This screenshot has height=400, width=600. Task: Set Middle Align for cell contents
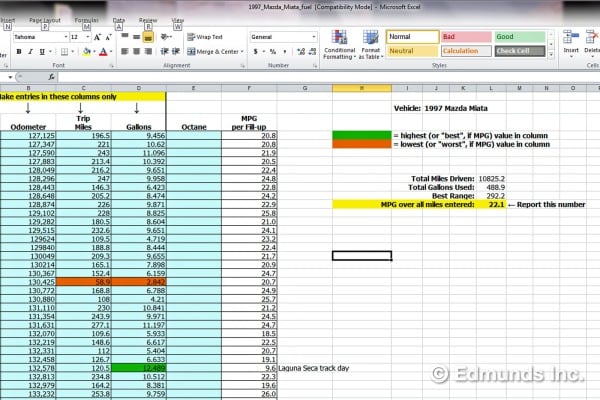click(136, 37)
